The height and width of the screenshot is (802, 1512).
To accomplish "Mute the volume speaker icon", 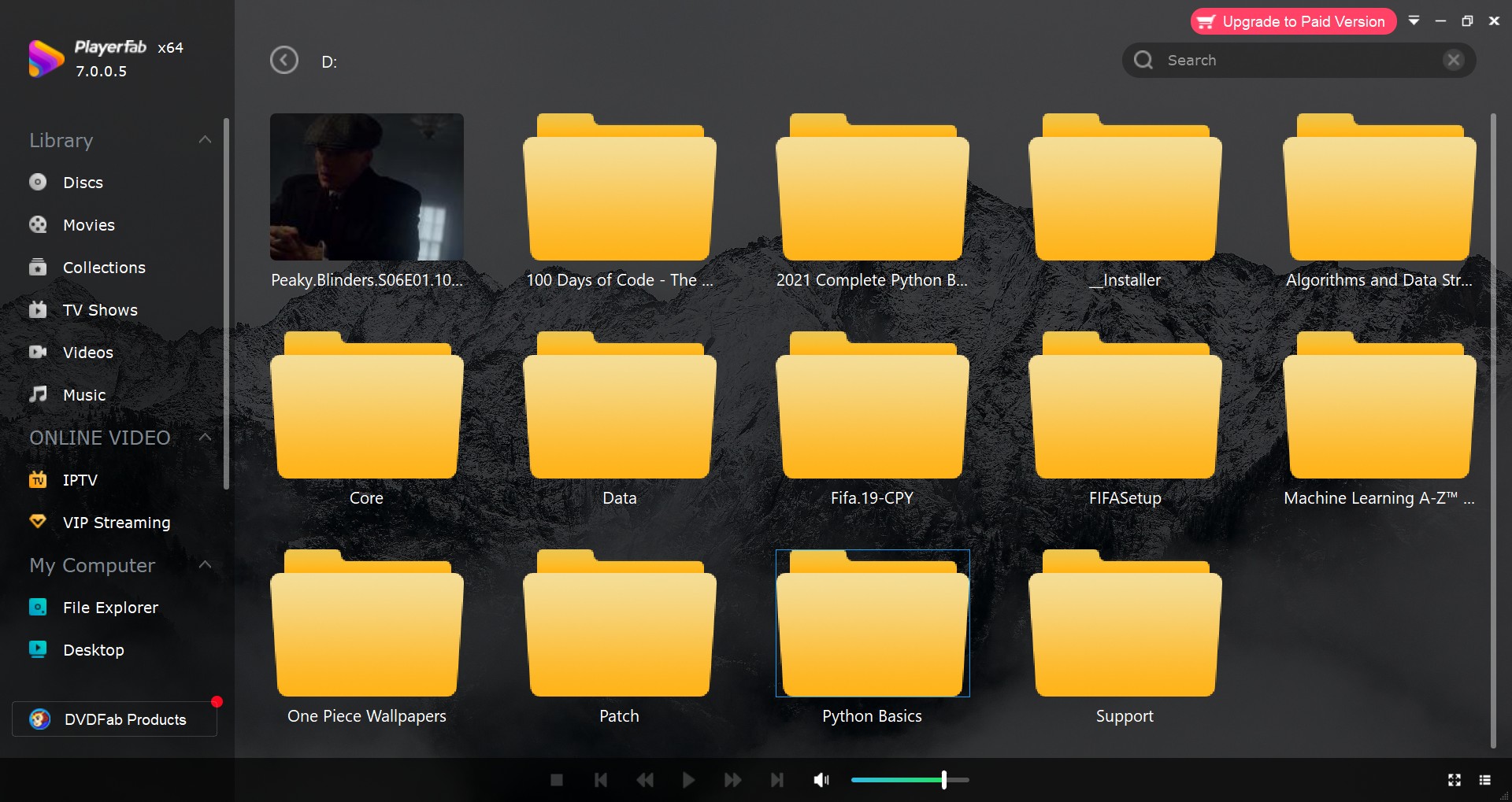I will point(821,780).
